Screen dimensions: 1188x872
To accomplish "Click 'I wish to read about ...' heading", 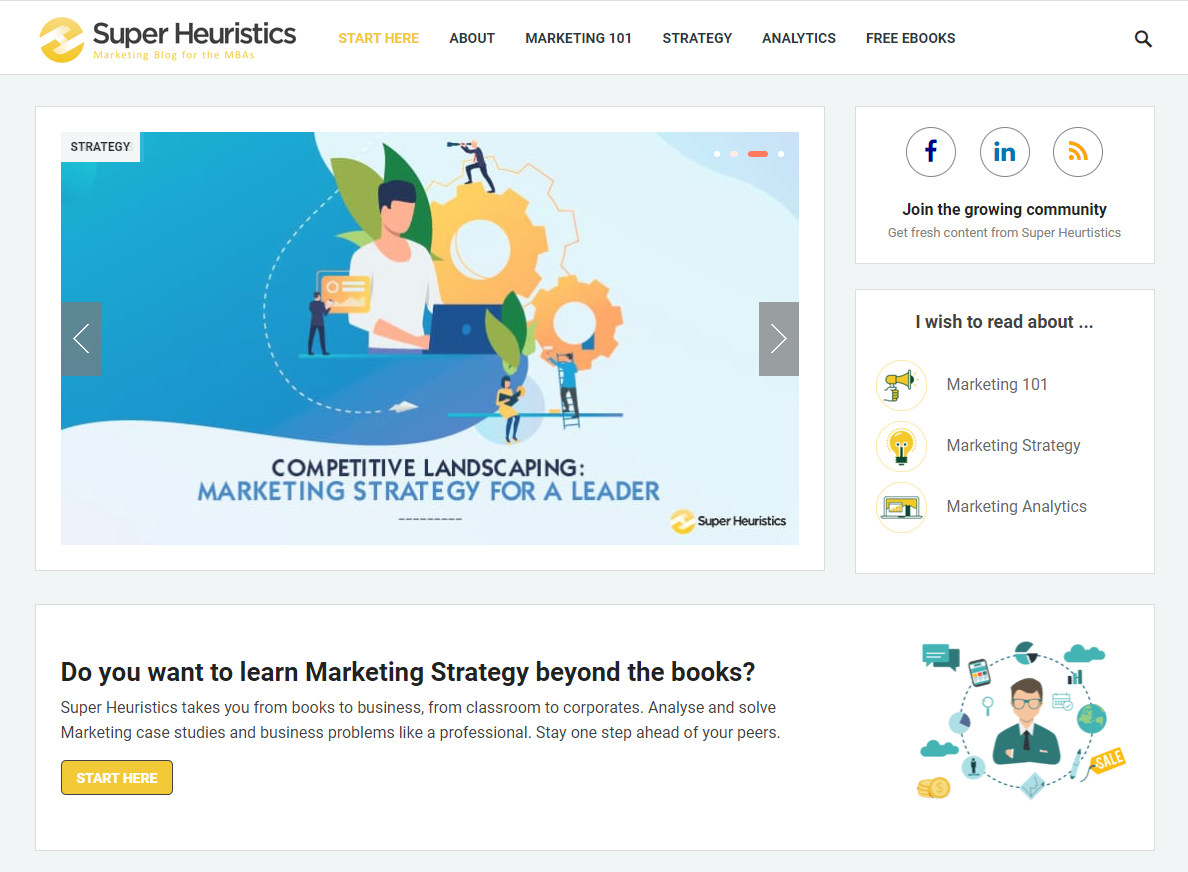I will point(1004,322).
